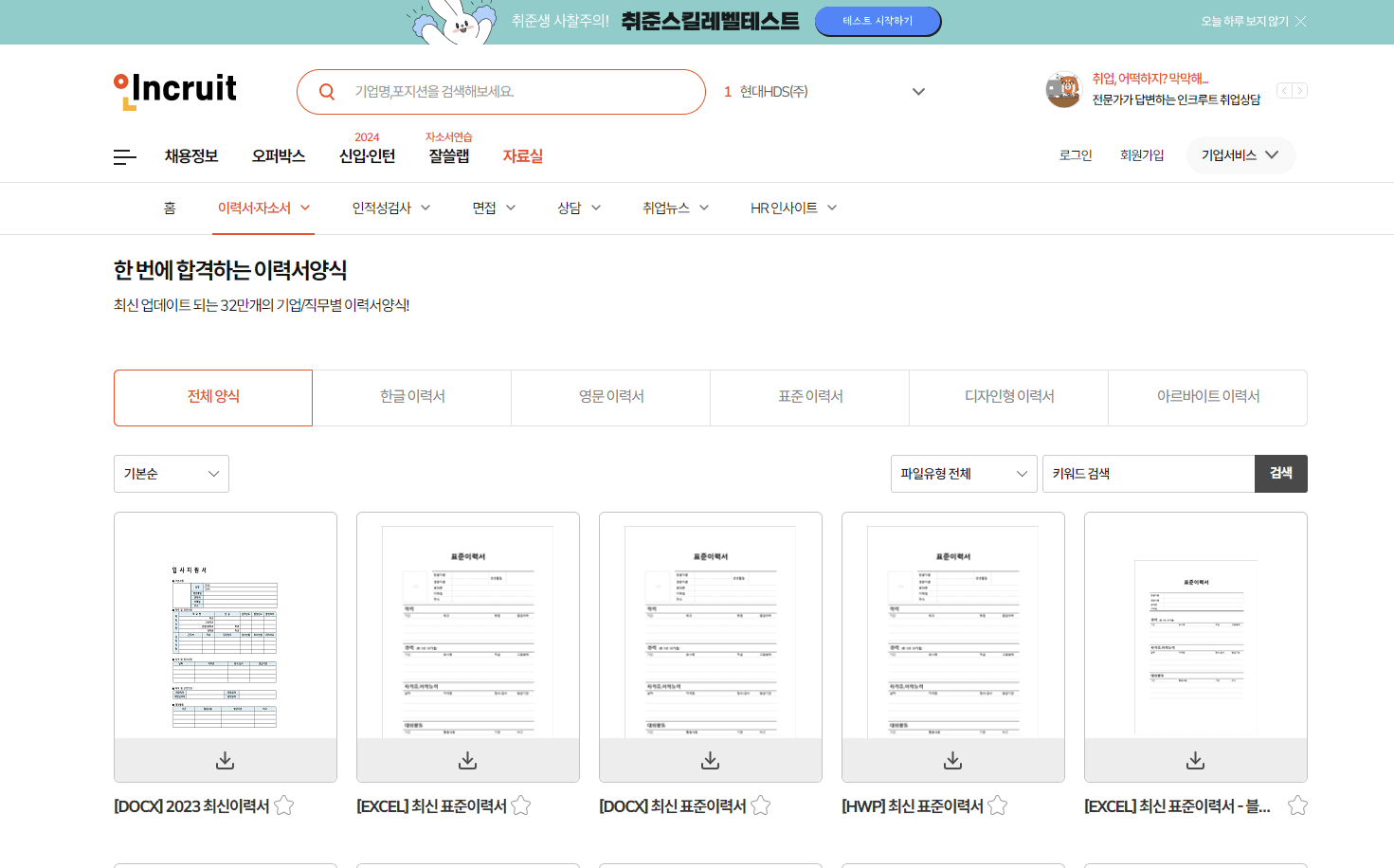This screenshot has height=868, width=1394.
Task: Expand the 현대HDS(주) company dropdown
Action: point(917,91)
